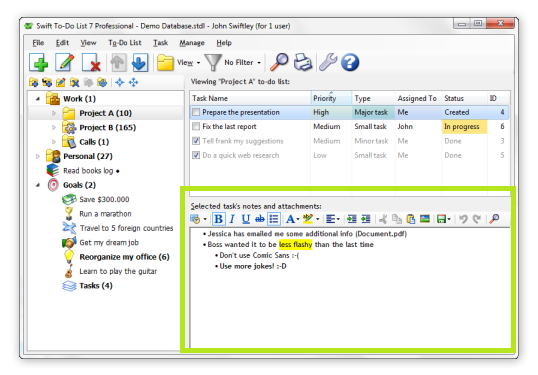Expand the Project A tree node
538x375 pixels.
(54, 113)
